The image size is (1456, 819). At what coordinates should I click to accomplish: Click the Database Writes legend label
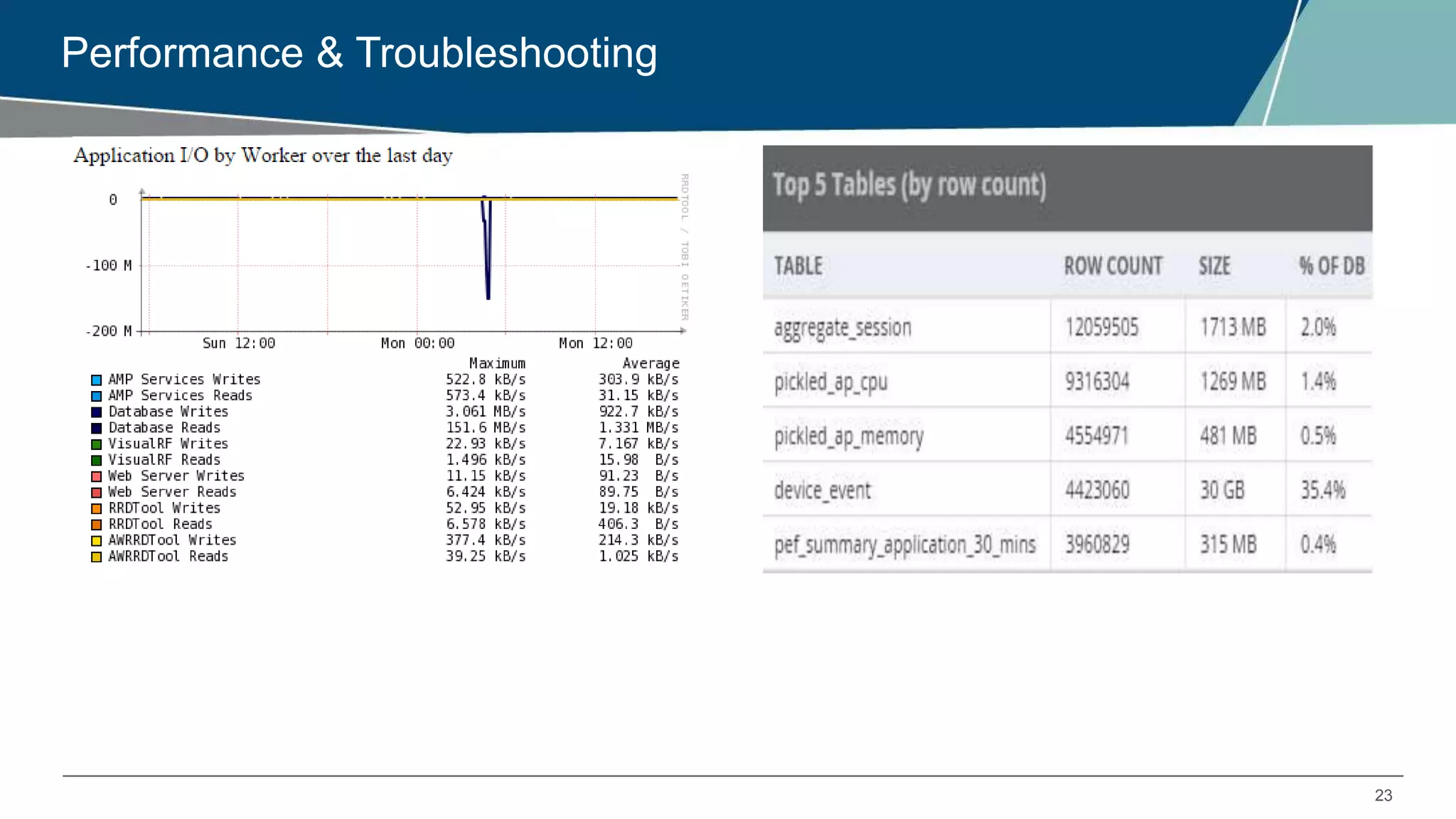[x=168, y=412]
